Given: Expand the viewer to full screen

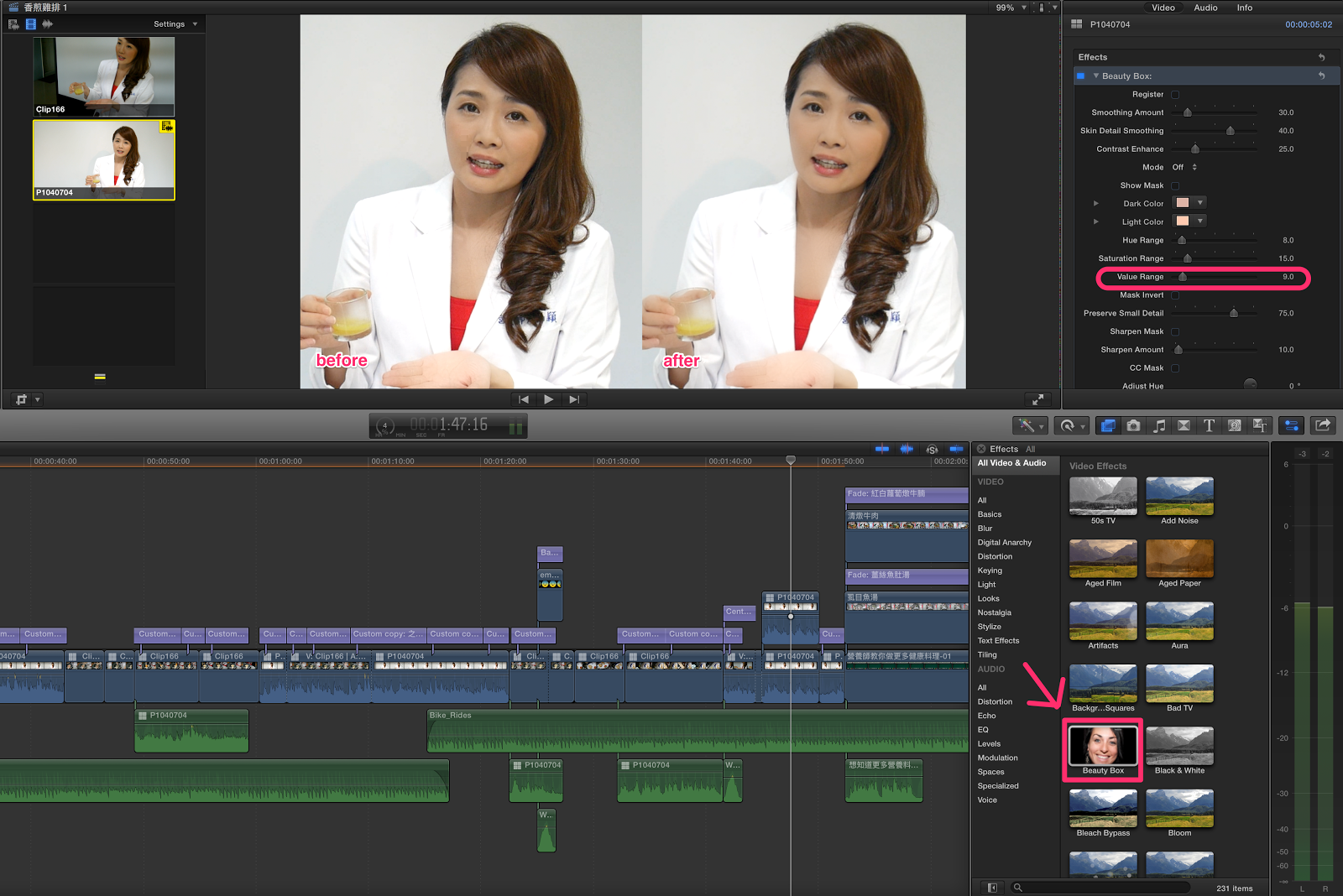Looking at the screenshot, I should tap(1037, 399).
